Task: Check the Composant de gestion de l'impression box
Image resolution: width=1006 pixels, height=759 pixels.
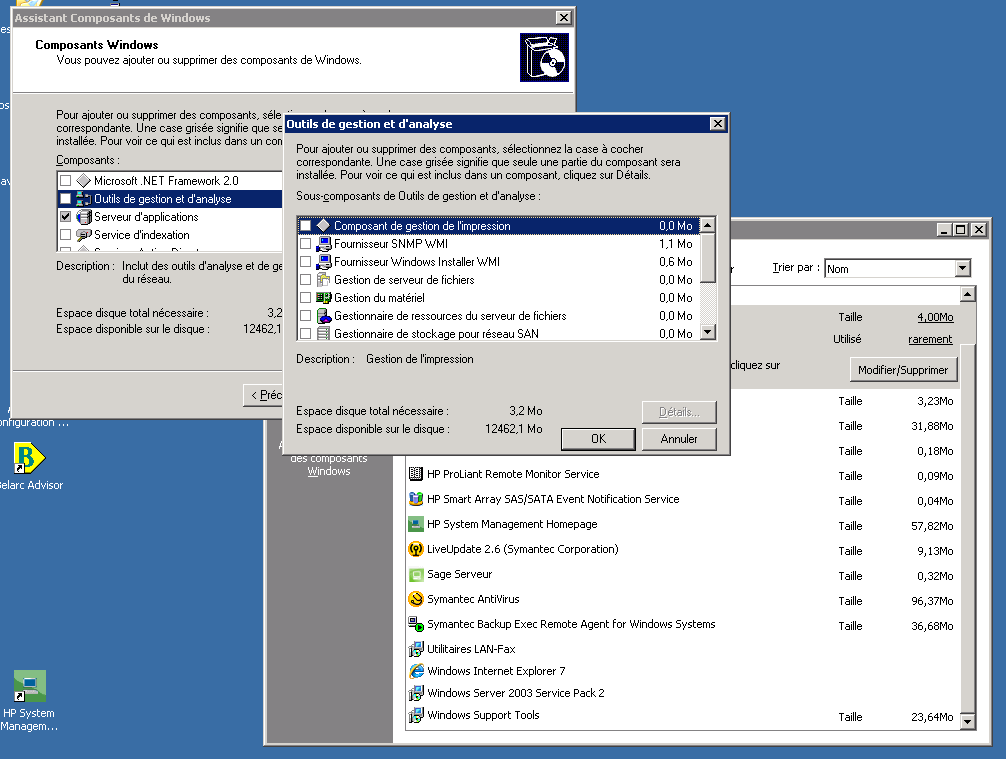Action: click(306, 226)
